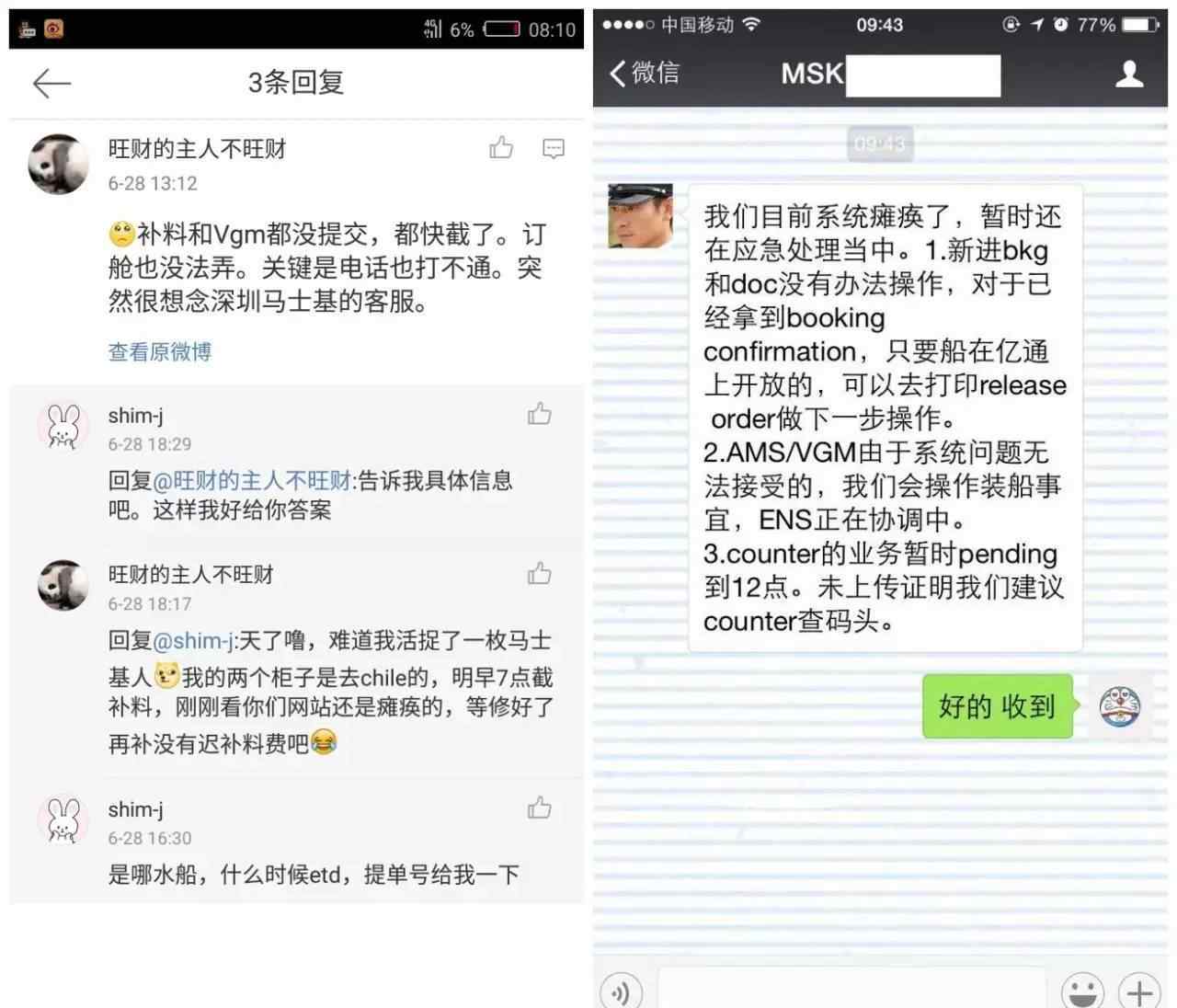
Task: Tap the voice input icon in chat
Action: (621, 991)
